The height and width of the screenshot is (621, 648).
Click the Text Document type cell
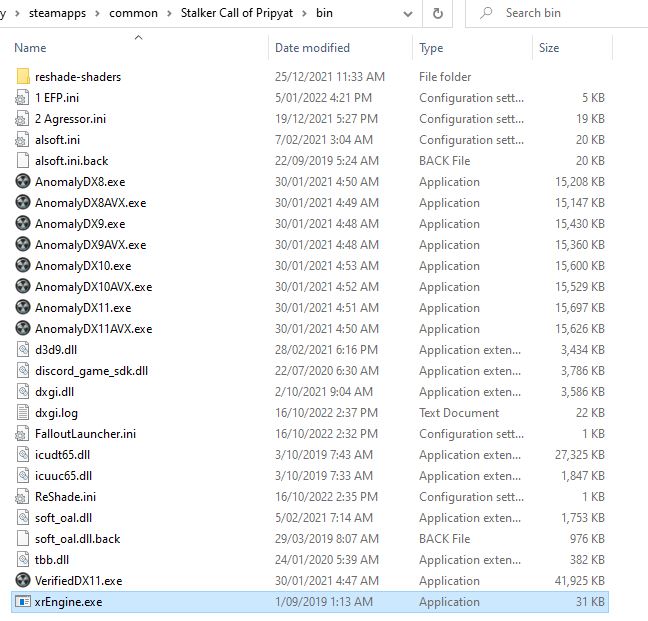[459, 413]
